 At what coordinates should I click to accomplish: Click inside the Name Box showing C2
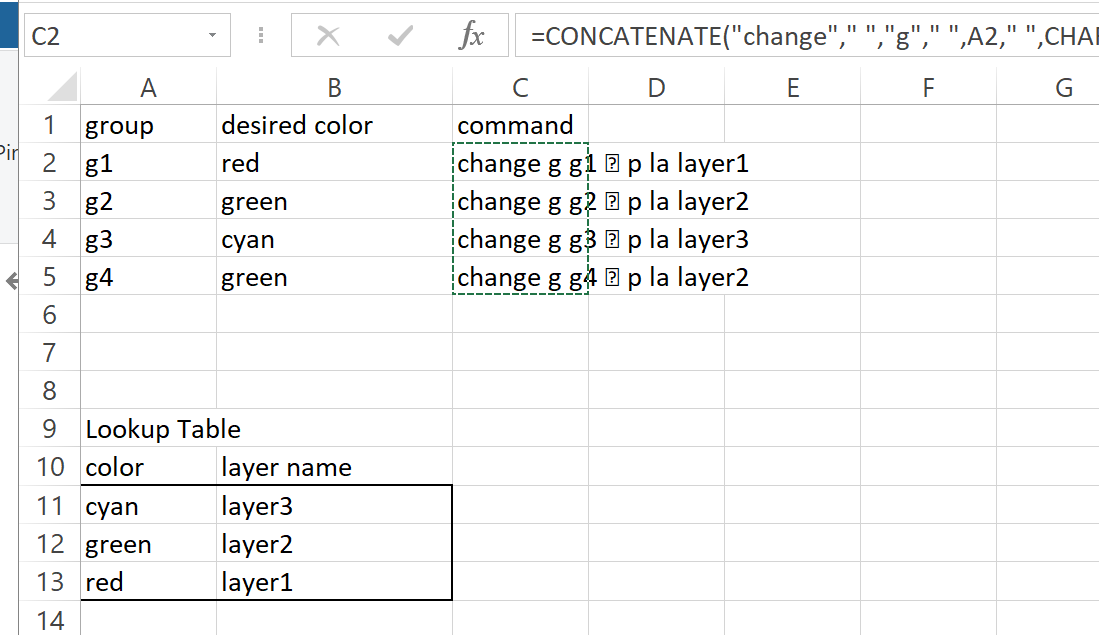point(110,36)
